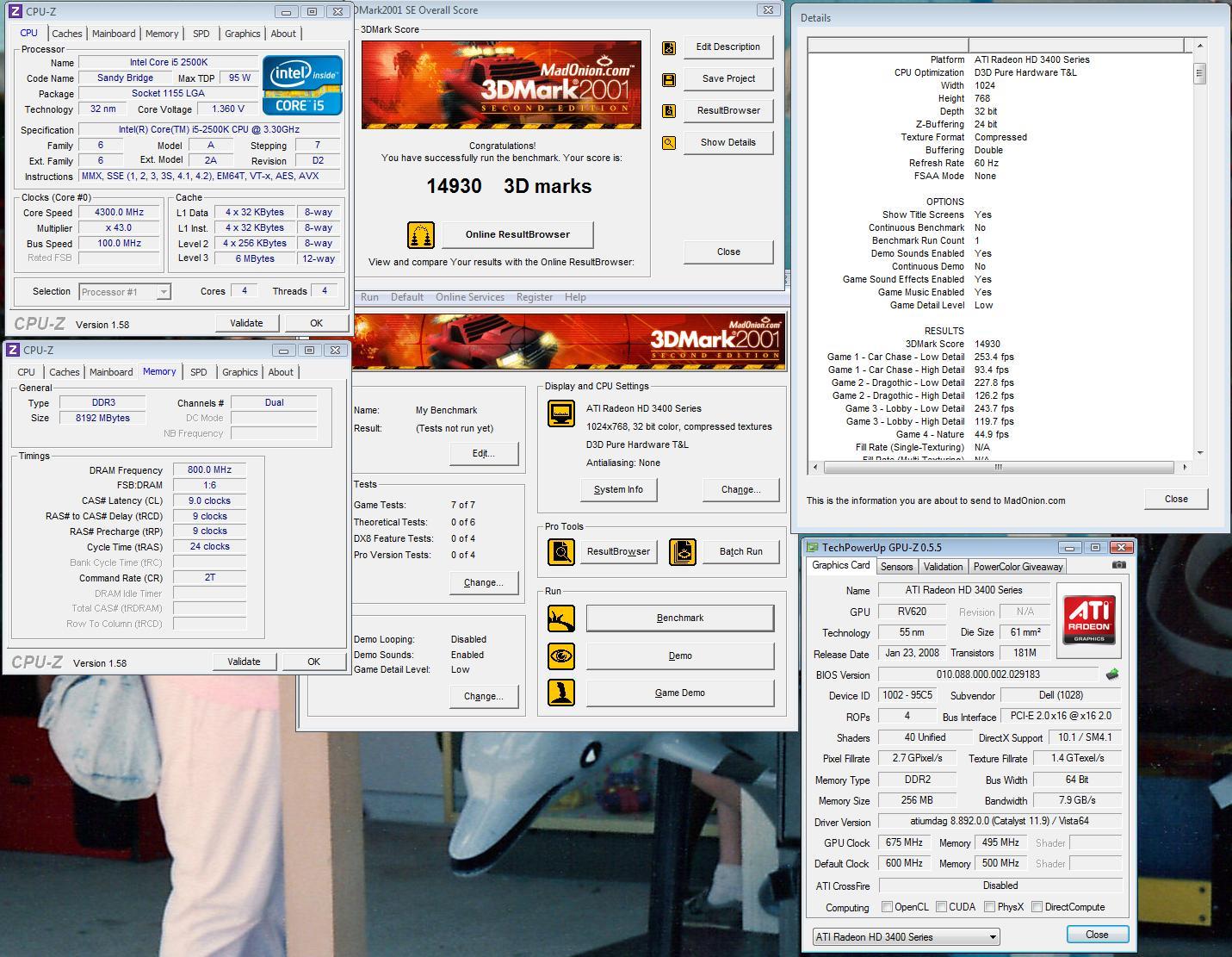Image resolution: width=1232 pixels, height=957 pixels.
Task: Click the CPU-Z title bar icon of Memory window
Action: (x=13, y=350)
